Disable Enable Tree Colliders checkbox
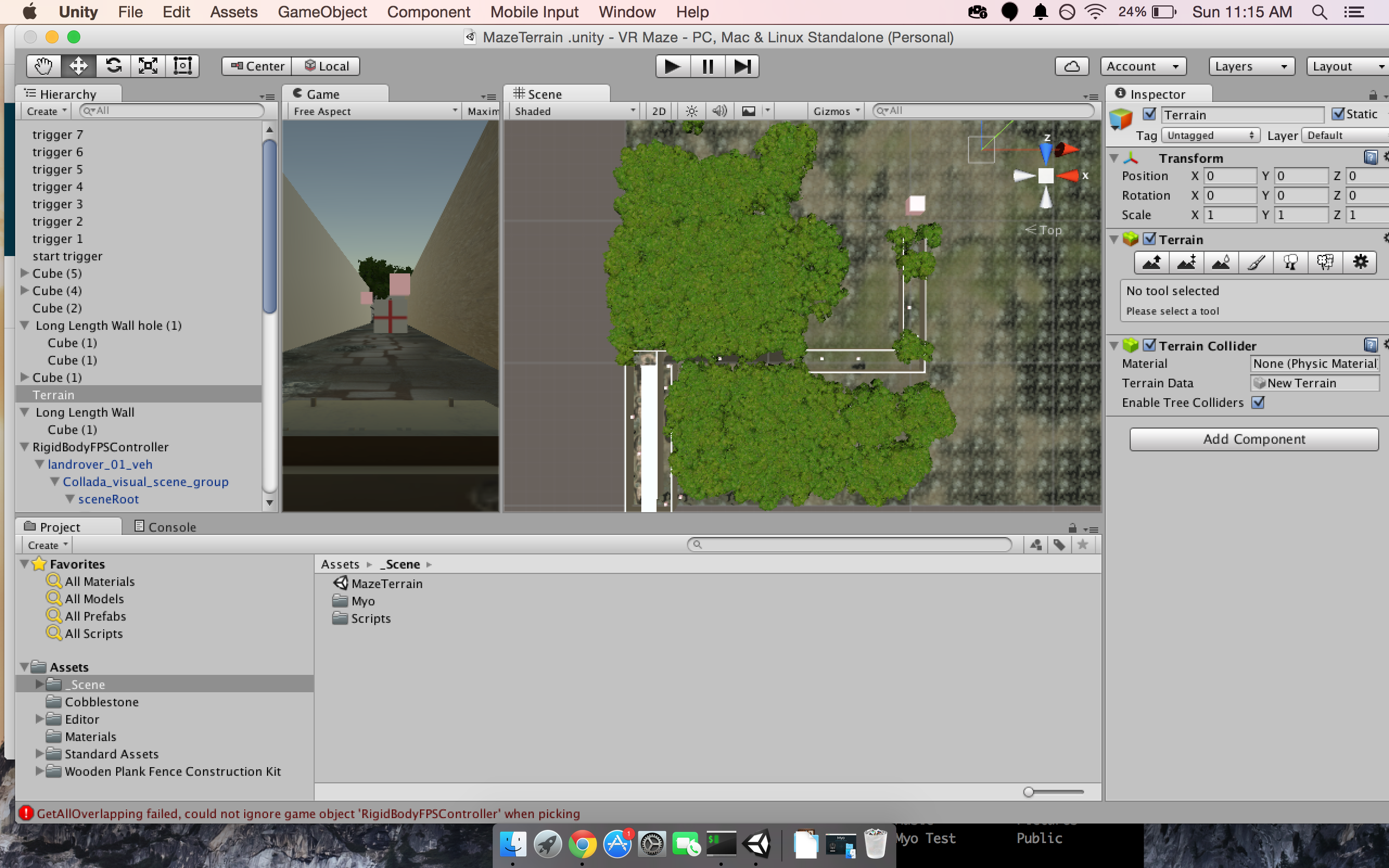This screenshot has height=868, width=1389. click(x=1258, y=403)
